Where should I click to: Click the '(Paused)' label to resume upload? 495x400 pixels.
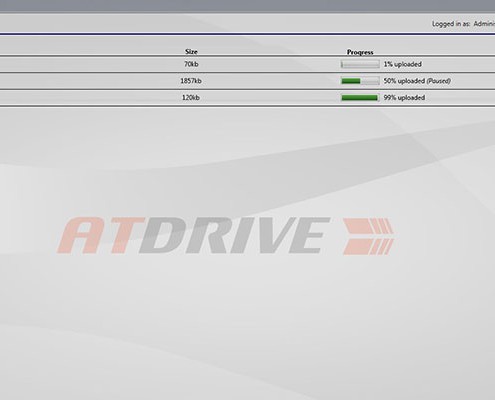(439, 81)
